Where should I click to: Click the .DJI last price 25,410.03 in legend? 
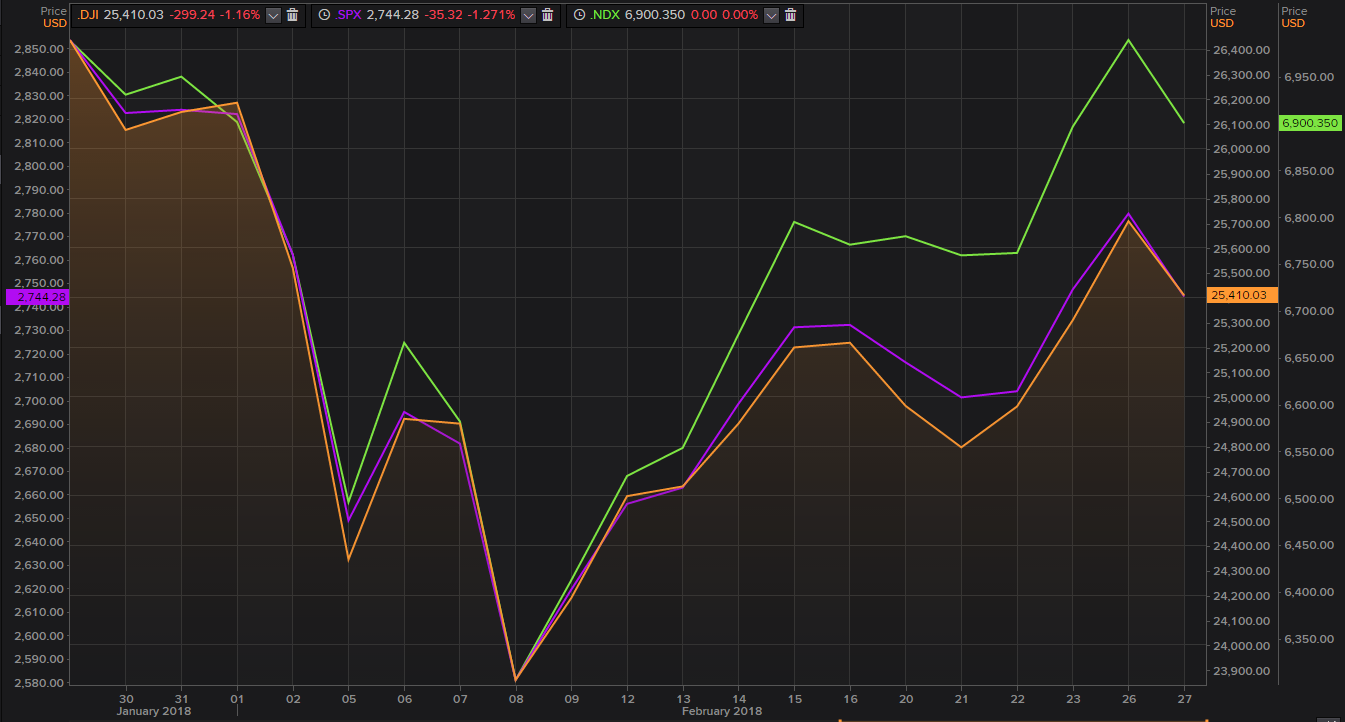click(135, 15)
